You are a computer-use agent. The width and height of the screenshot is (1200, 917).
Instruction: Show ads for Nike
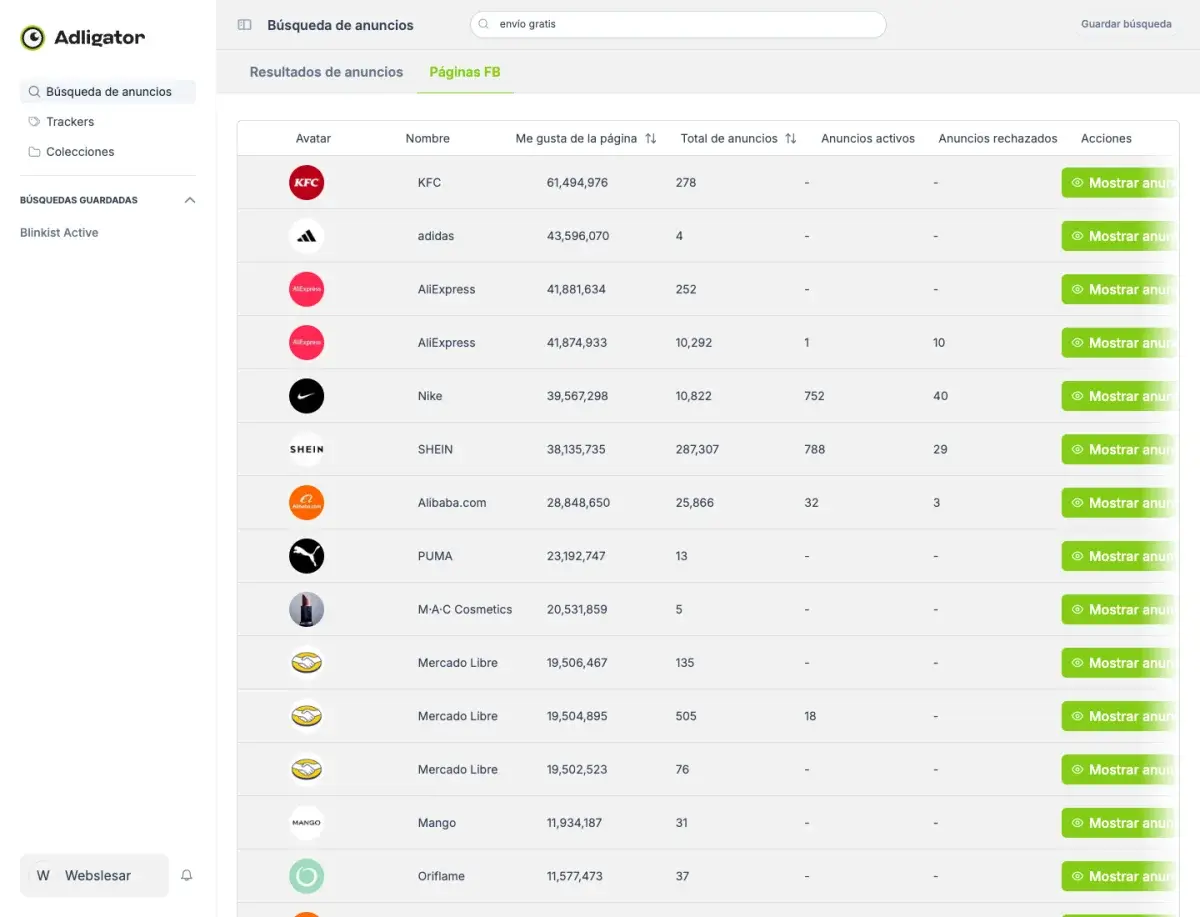pos(1118,396)
